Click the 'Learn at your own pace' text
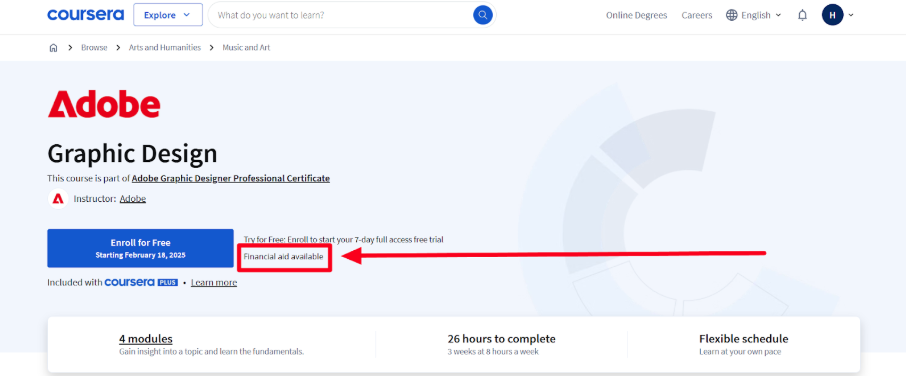The image size is (906, 376). pos(740,352)
